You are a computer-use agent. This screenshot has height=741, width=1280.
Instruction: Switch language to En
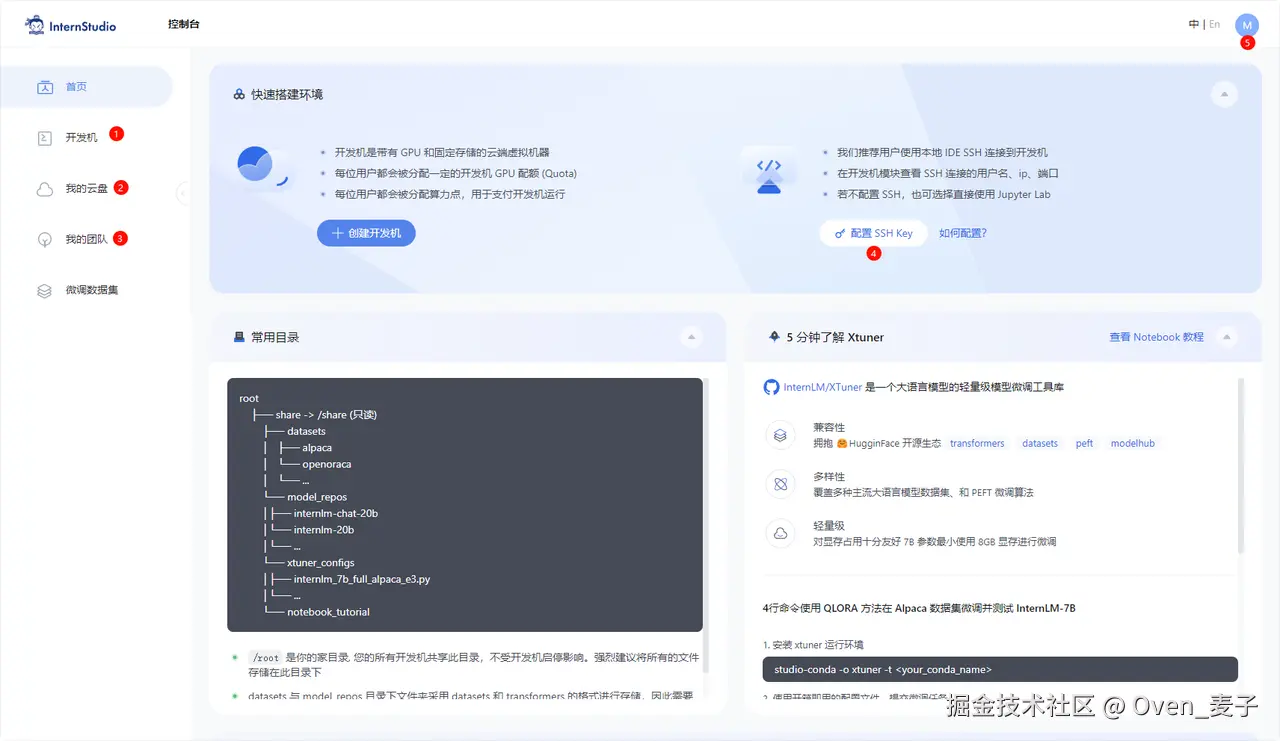coord(1215,24)
